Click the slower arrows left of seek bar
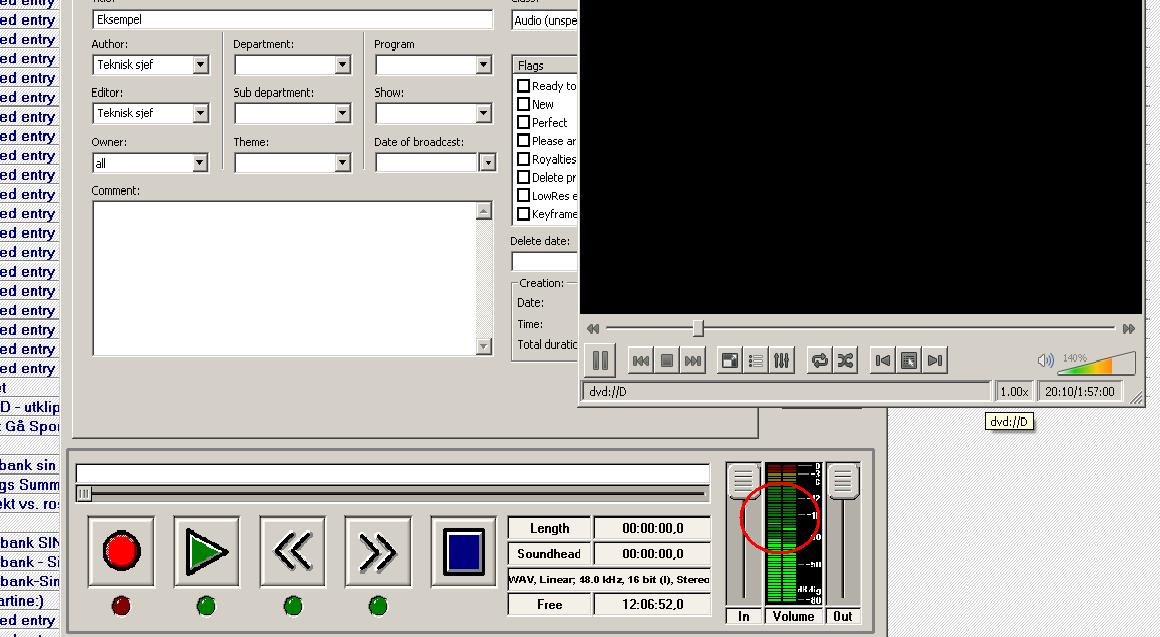 click(x=593, y=328)
